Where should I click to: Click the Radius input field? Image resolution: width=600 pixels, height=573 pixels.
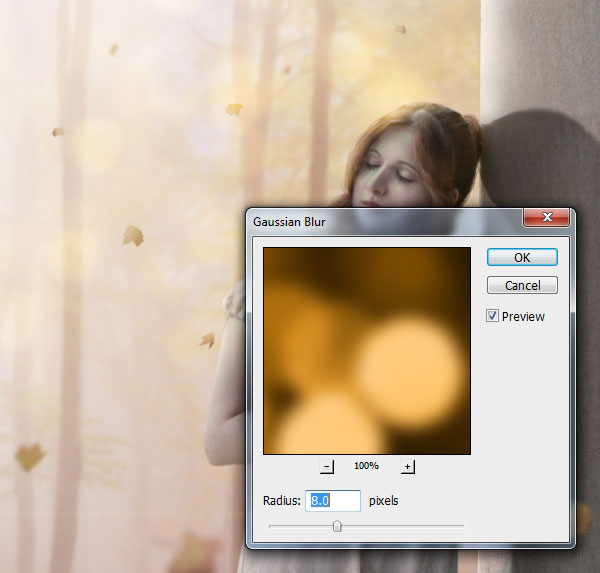[x=333, y=500]
